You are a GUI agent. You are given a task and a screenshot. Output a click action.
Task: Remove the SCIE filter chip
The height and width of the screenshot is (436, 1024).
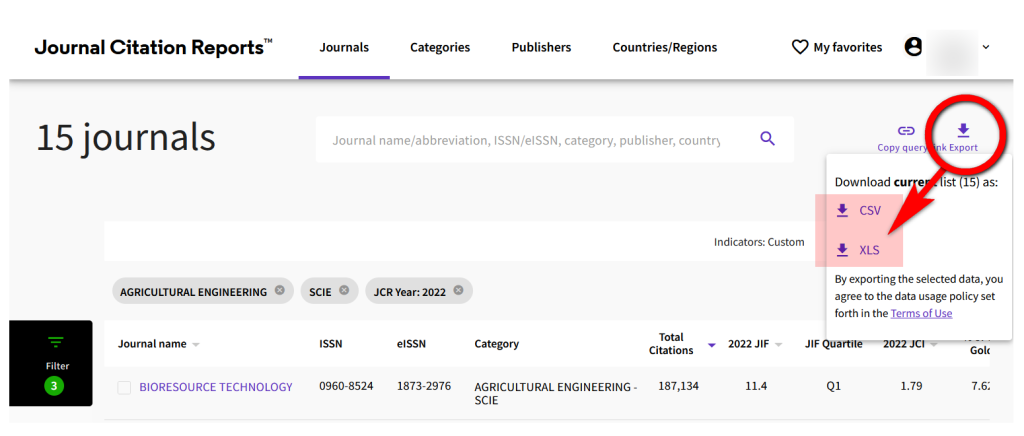tap(344, 290)
